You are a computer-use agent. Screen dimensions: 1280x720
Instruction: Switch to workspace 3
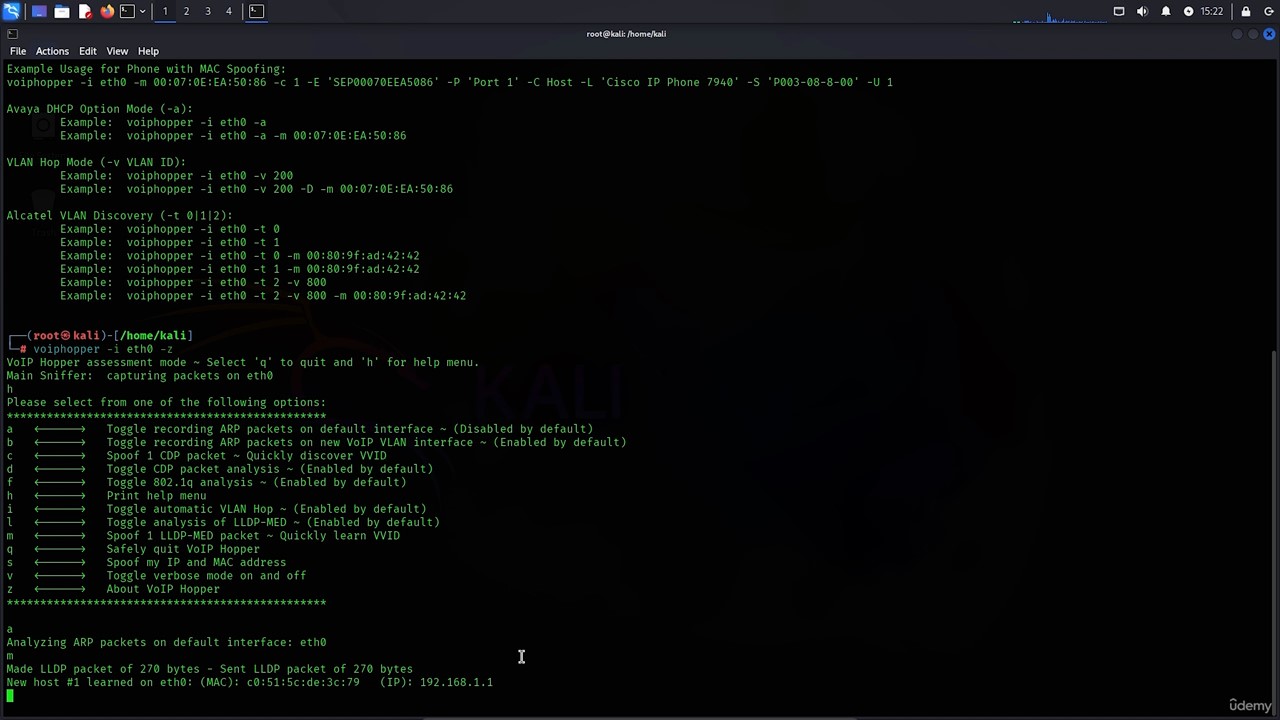(207, 11)
